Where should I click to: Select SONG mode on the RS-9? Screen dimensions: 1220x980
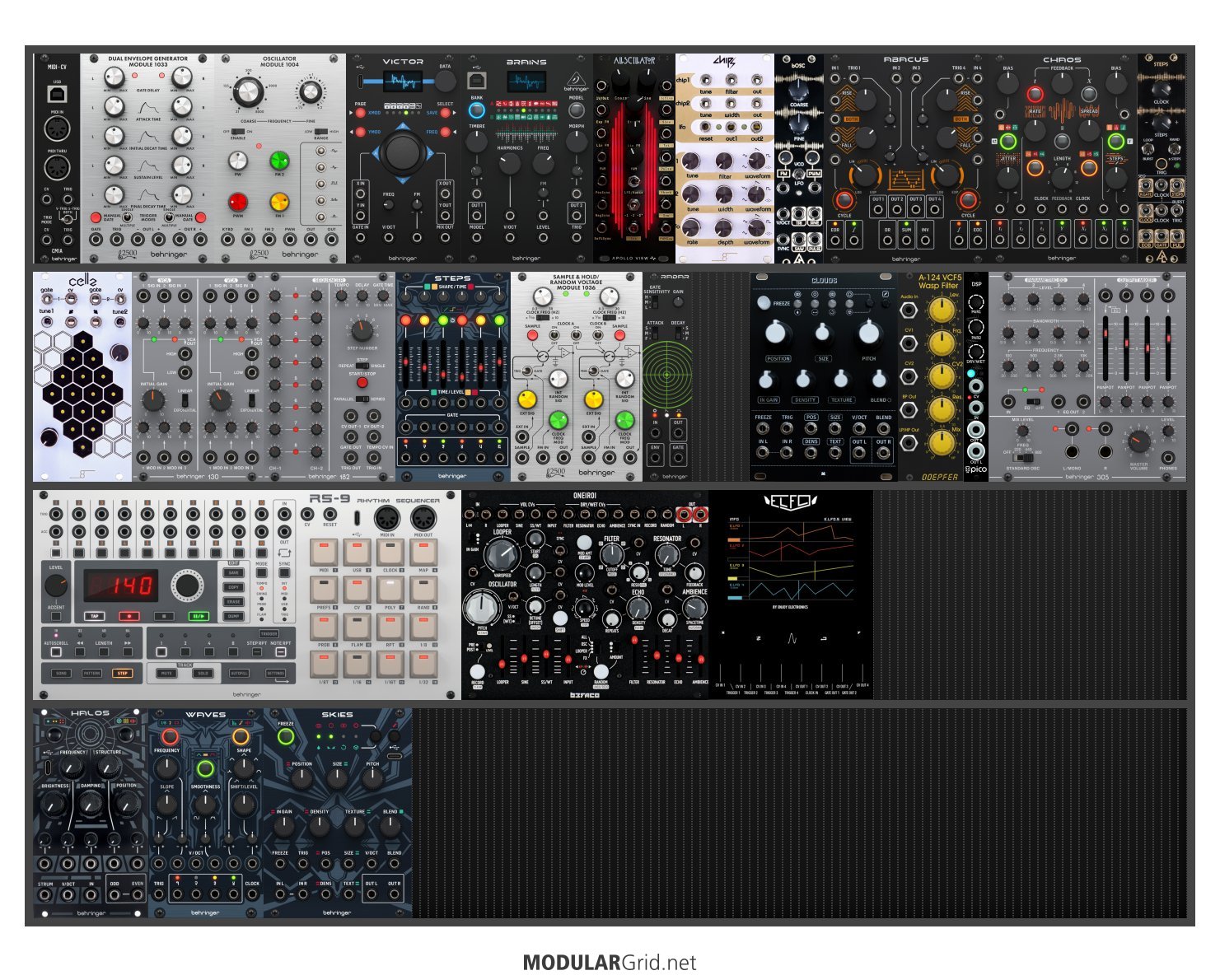62,673
